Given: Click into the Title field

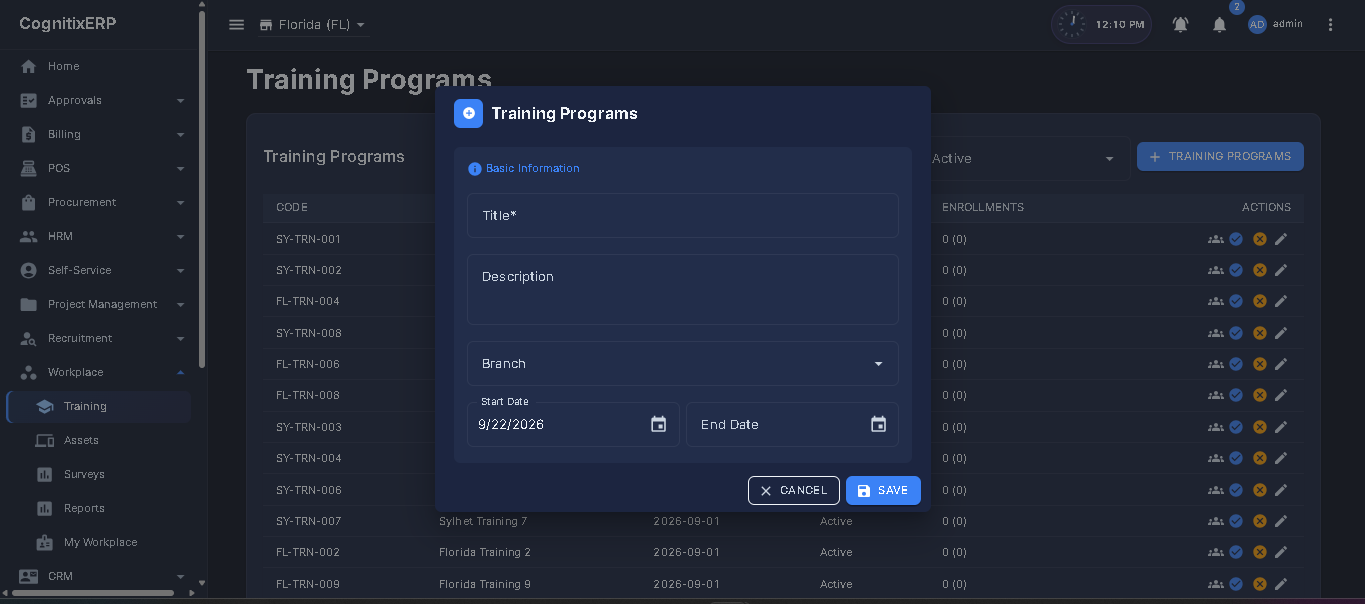Looking at the screenshot, I should [683, 215].
